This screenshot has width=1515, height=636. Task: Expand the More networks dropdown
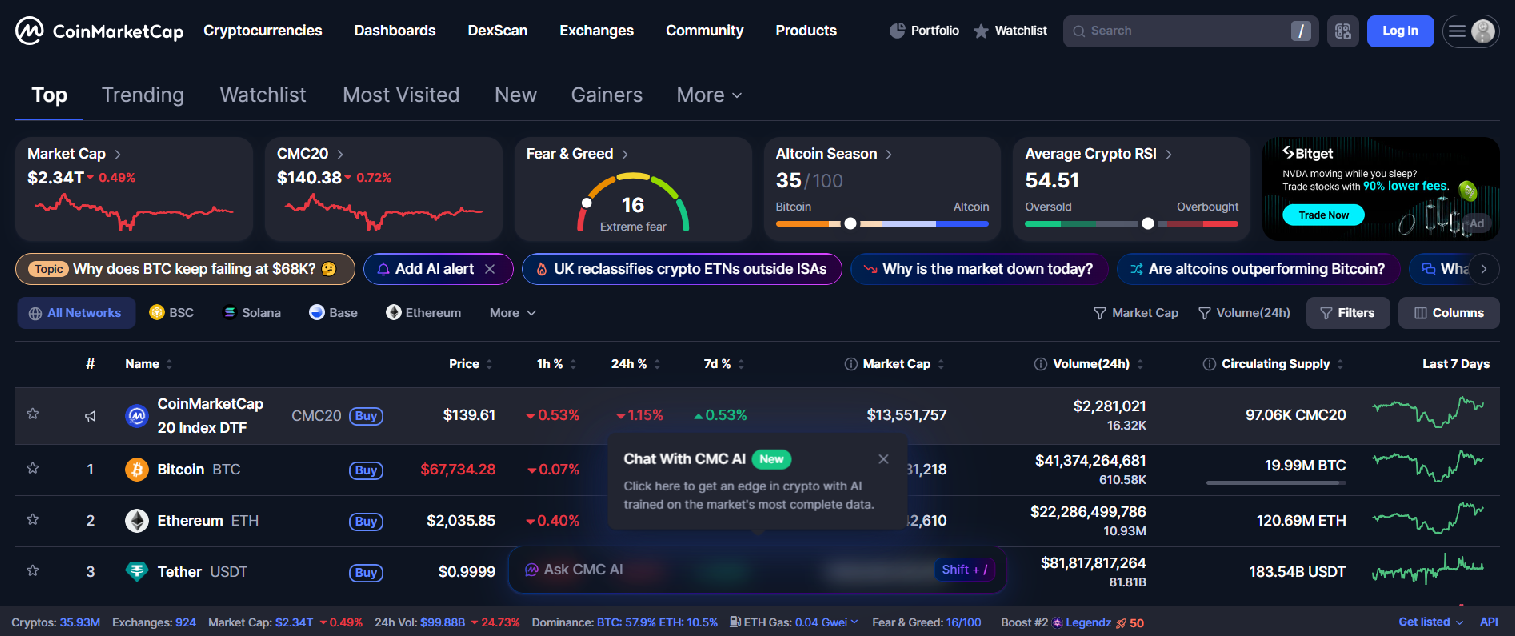[513, 313]
